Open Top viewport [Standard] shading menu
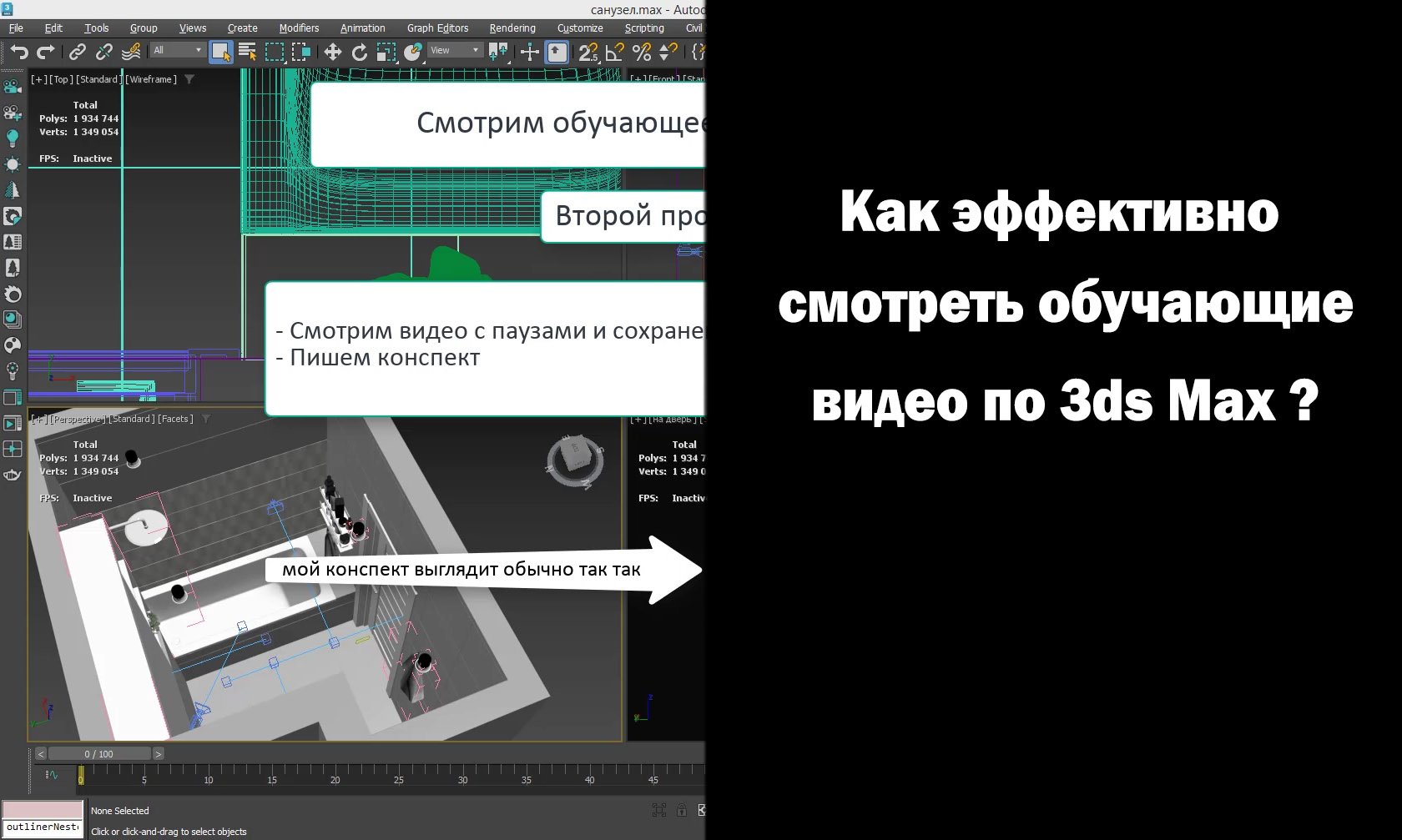This screenshot has height=840, width=1402. (99, 79)
